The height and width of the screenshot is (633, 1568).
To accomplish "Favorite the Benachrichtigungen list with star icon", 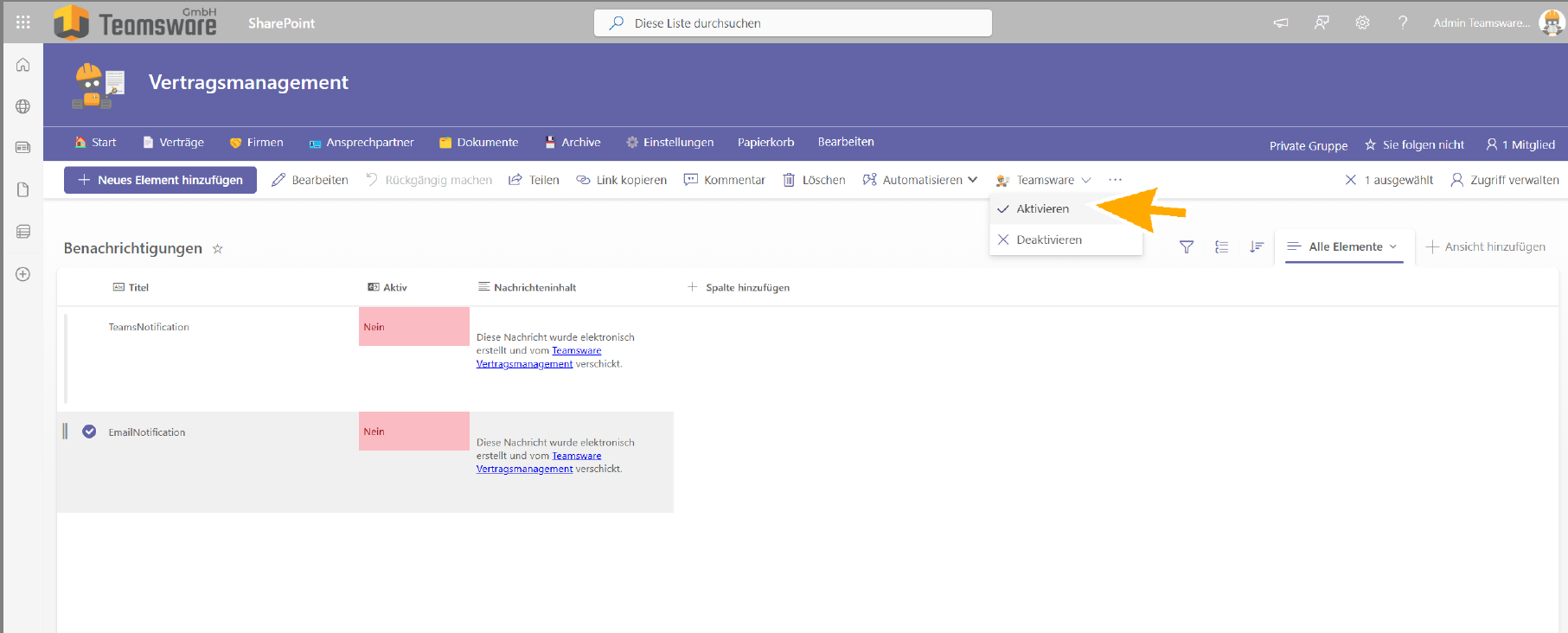I will (218, 249).
